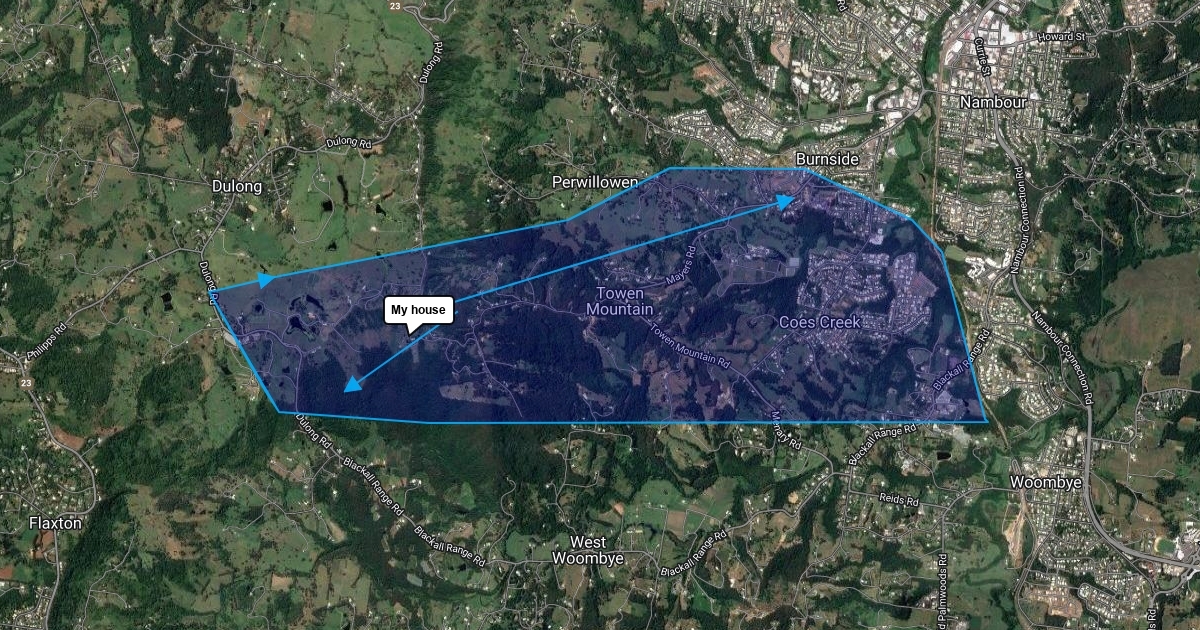This screenshot has width=1200, height=630.
Task: Select the Towen Mountain label
Action: 620,301
